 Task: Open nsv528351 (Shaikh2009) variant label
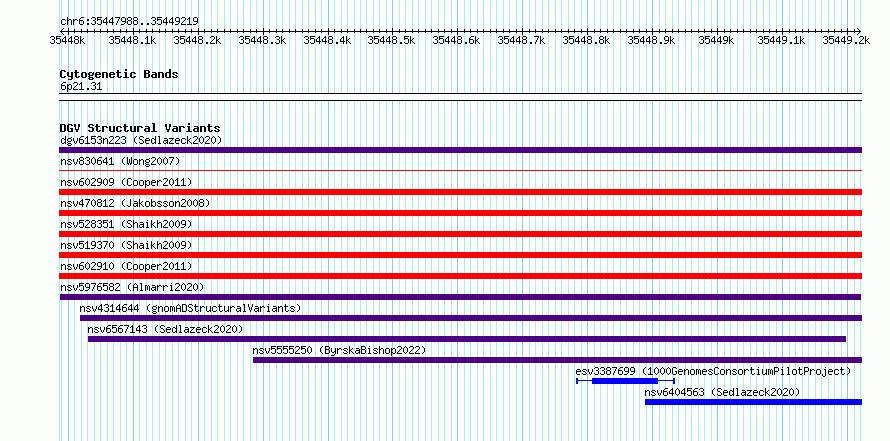click(126, 224)
